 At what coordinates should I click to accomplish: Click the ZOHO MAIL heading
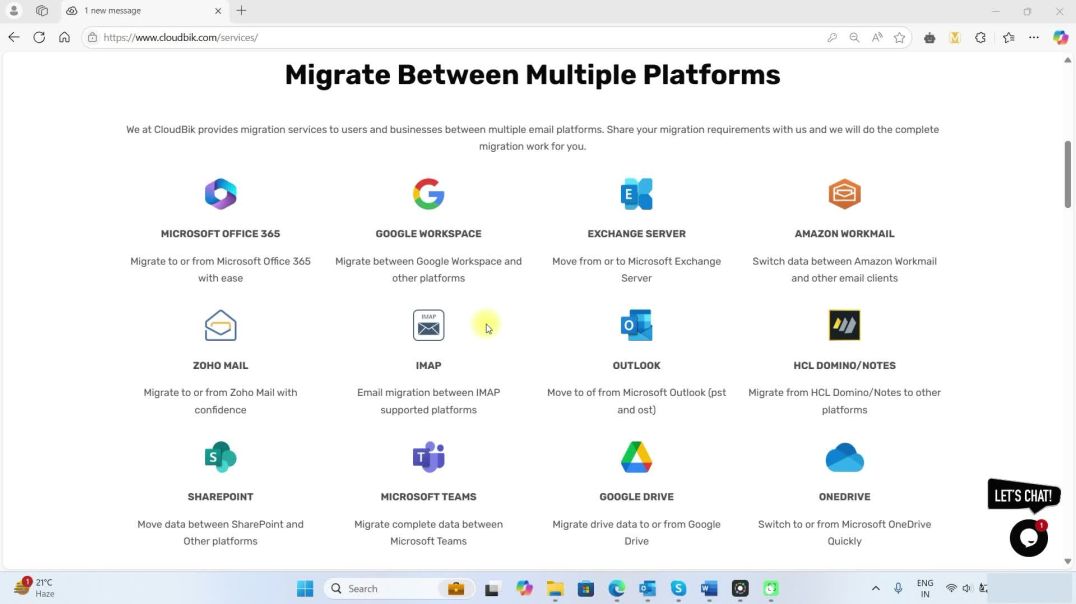[x=220, y=365]
